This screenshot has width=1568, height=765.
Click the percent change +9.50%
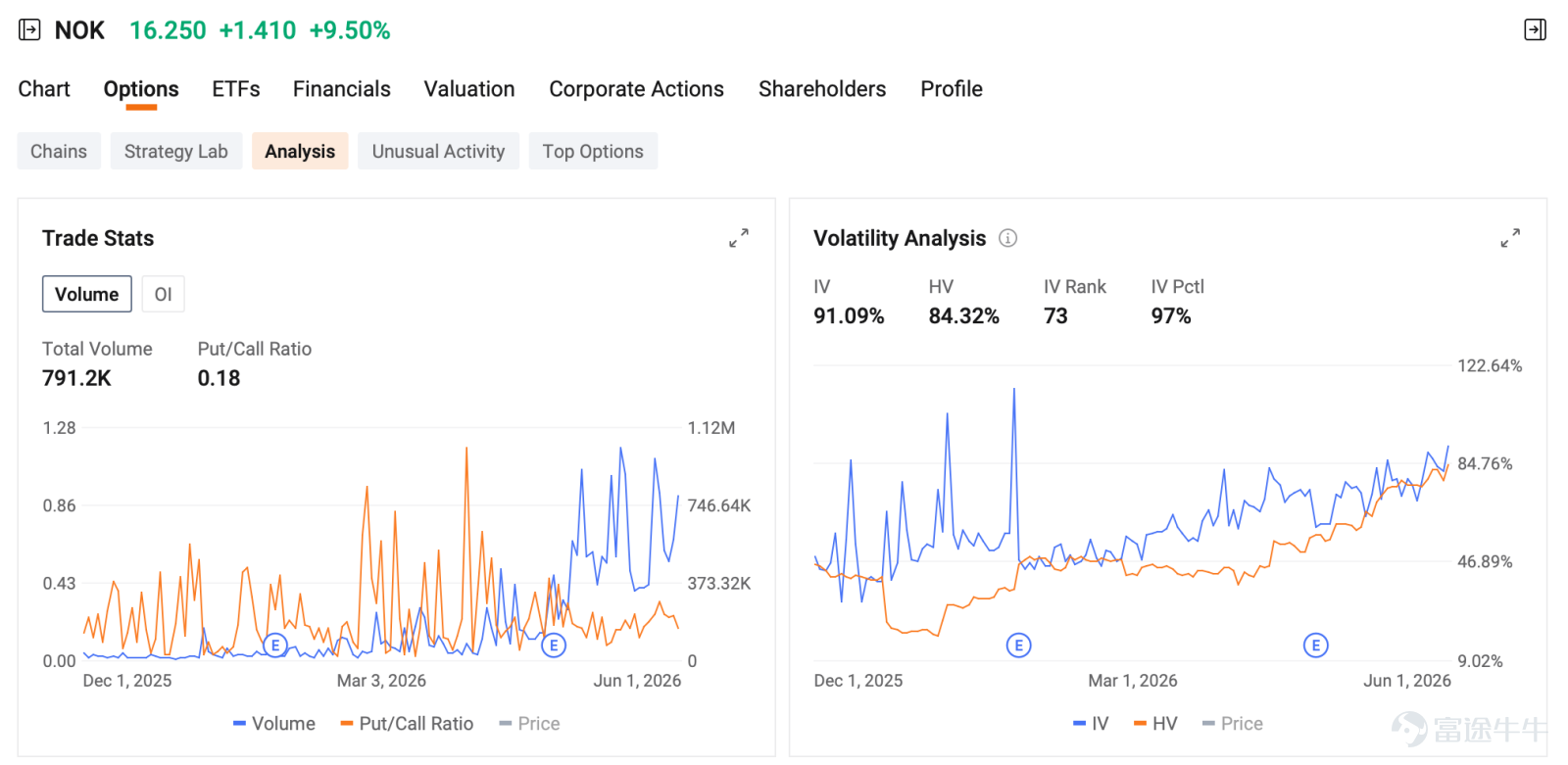click(350, 30)
